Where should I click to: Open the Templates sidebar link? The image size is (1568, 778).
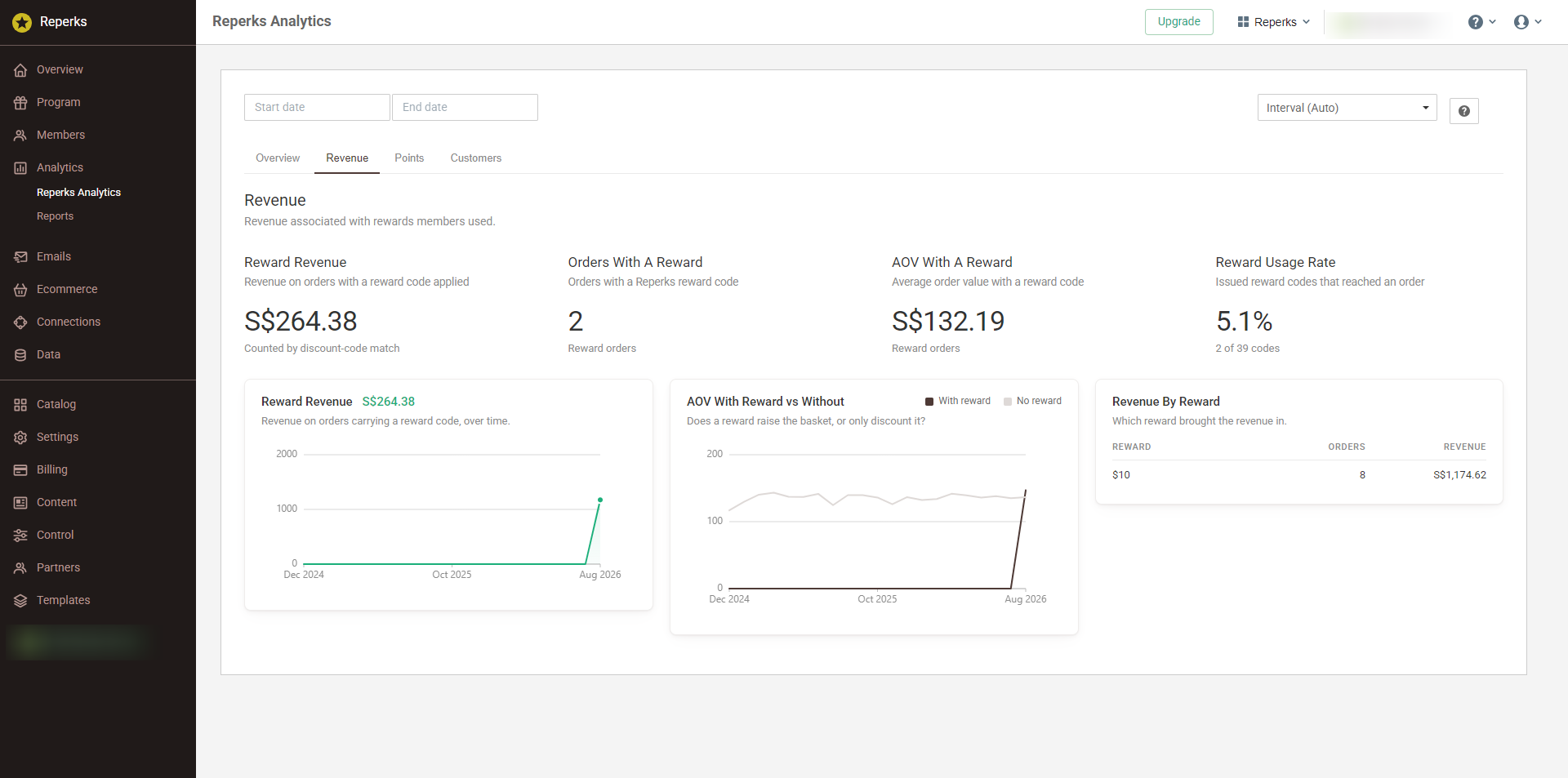(x=63, y=601)
